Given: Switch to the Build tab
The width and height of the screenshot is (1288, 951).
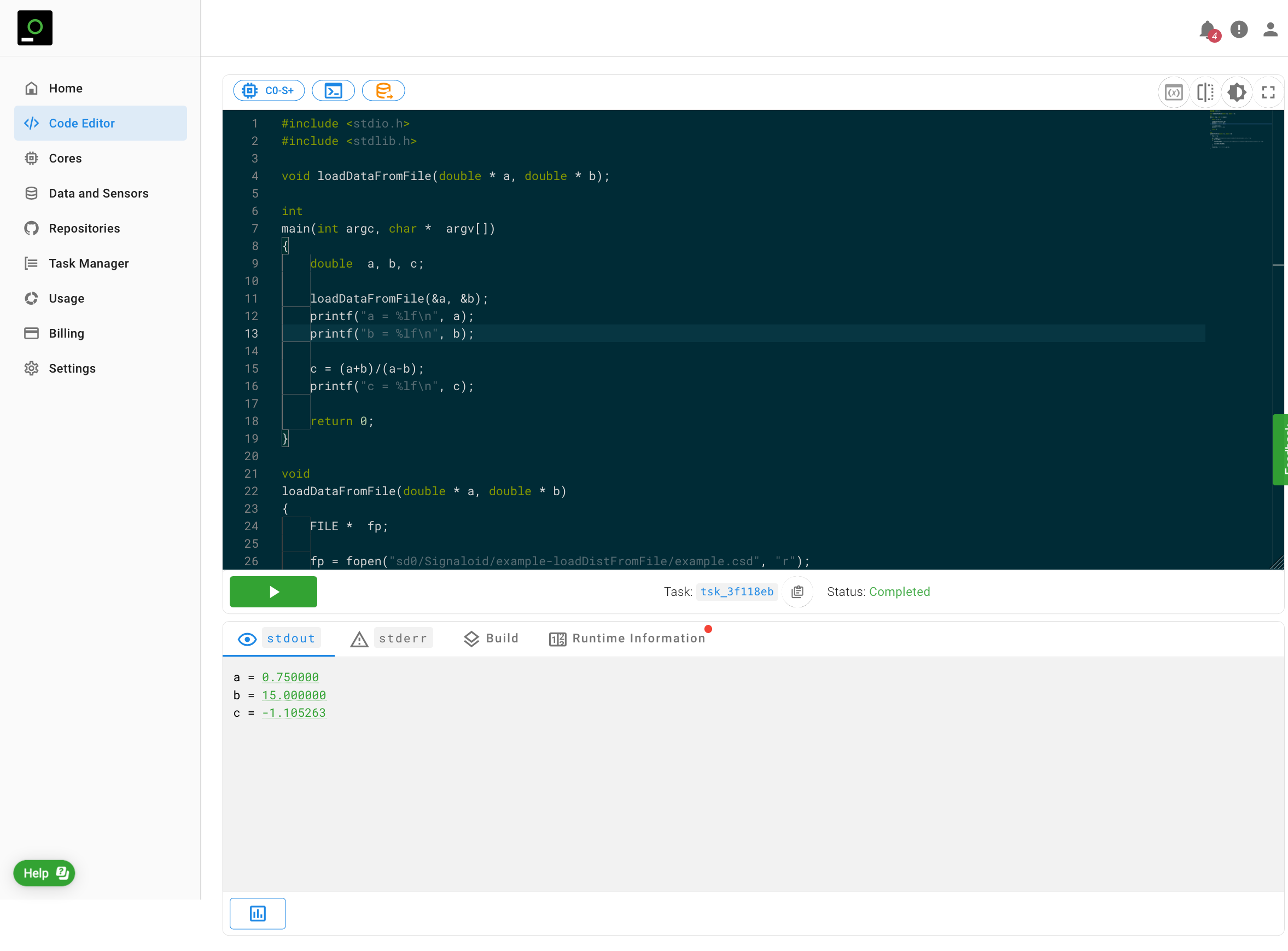Looking at the screenshot, I should pos(491,639).
